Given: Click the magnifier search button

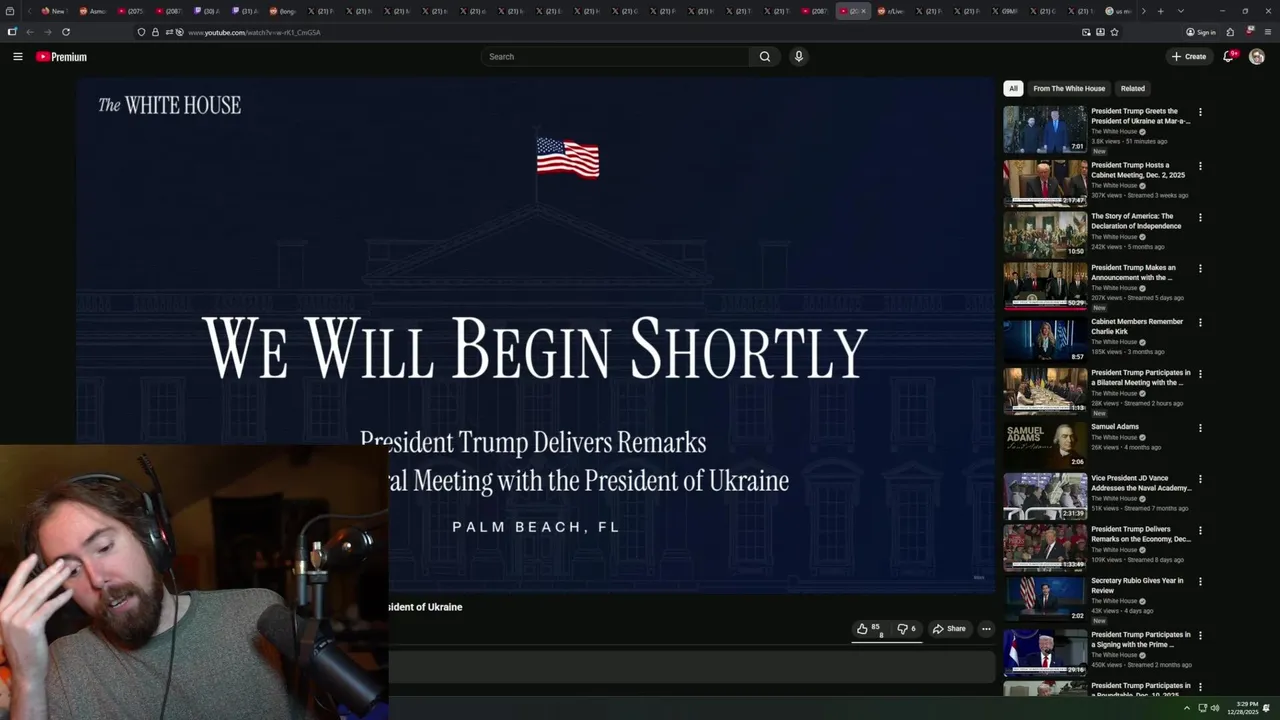Looking at the screenshot, I should click(x=765, y=57).
